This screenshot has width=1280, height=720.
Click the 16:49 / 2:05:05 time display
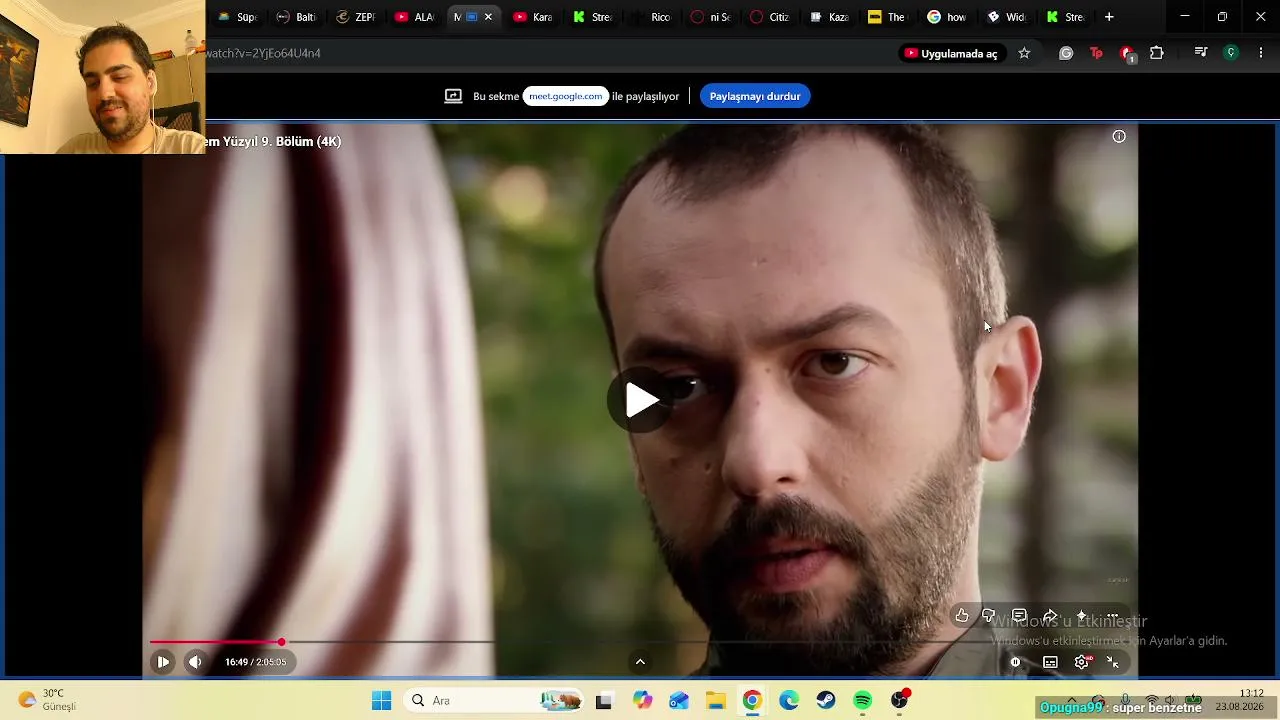click(255, 662)
